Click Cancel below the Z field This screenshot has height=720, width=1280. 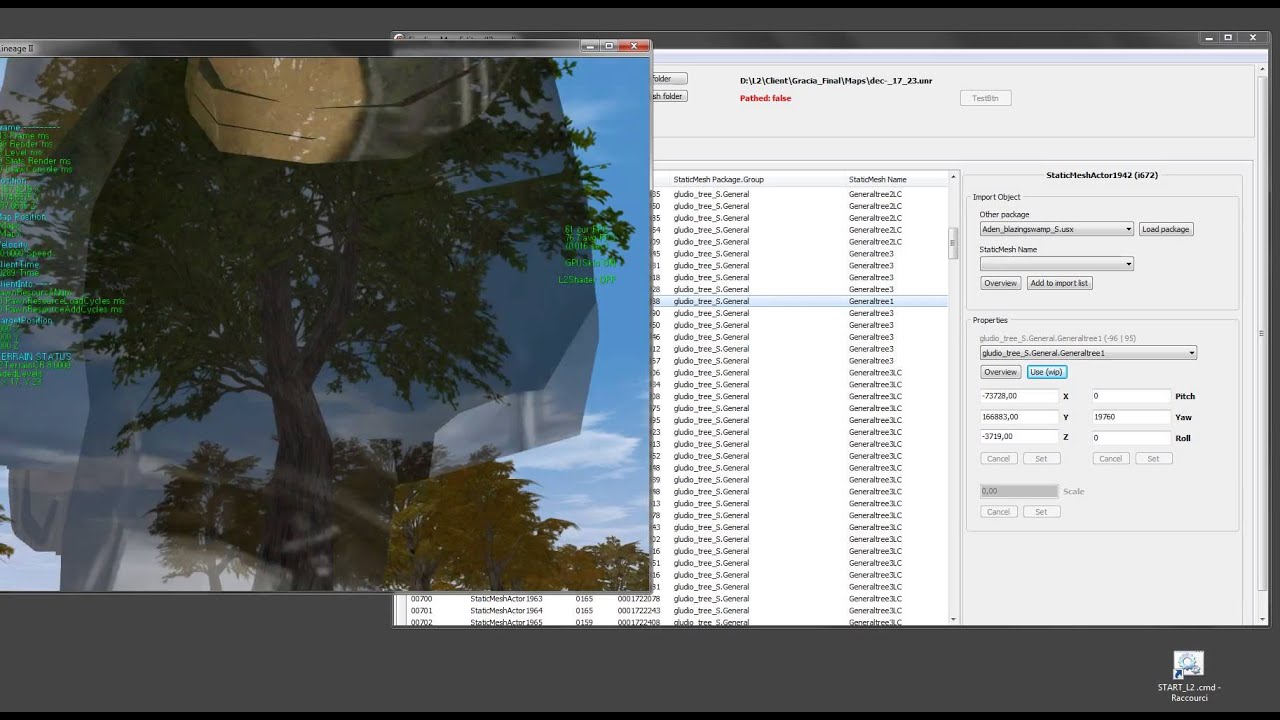pos(998,458)
